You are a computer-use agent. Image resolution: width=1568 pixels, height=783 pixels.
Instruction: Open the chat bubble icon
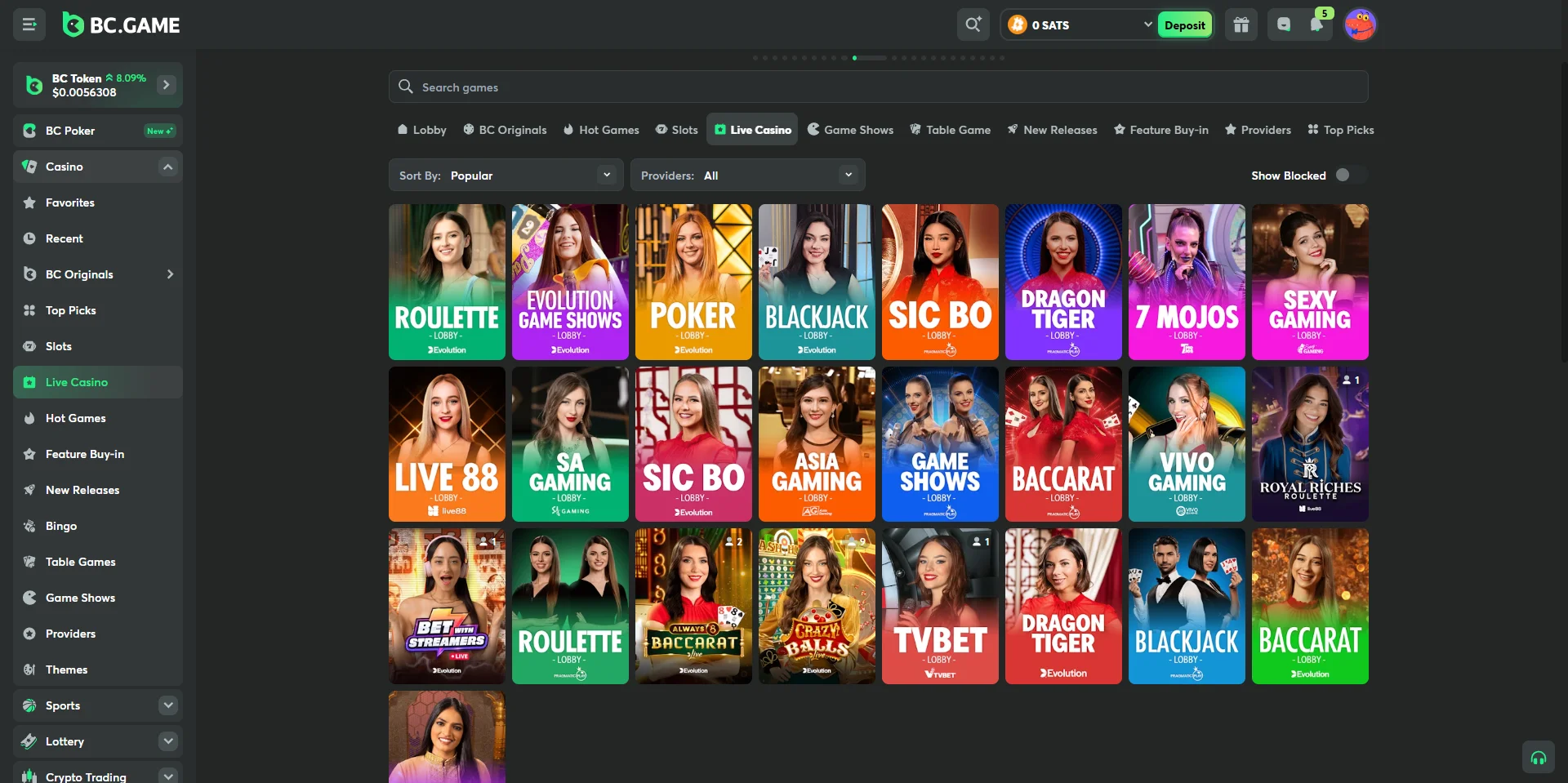1284,24
